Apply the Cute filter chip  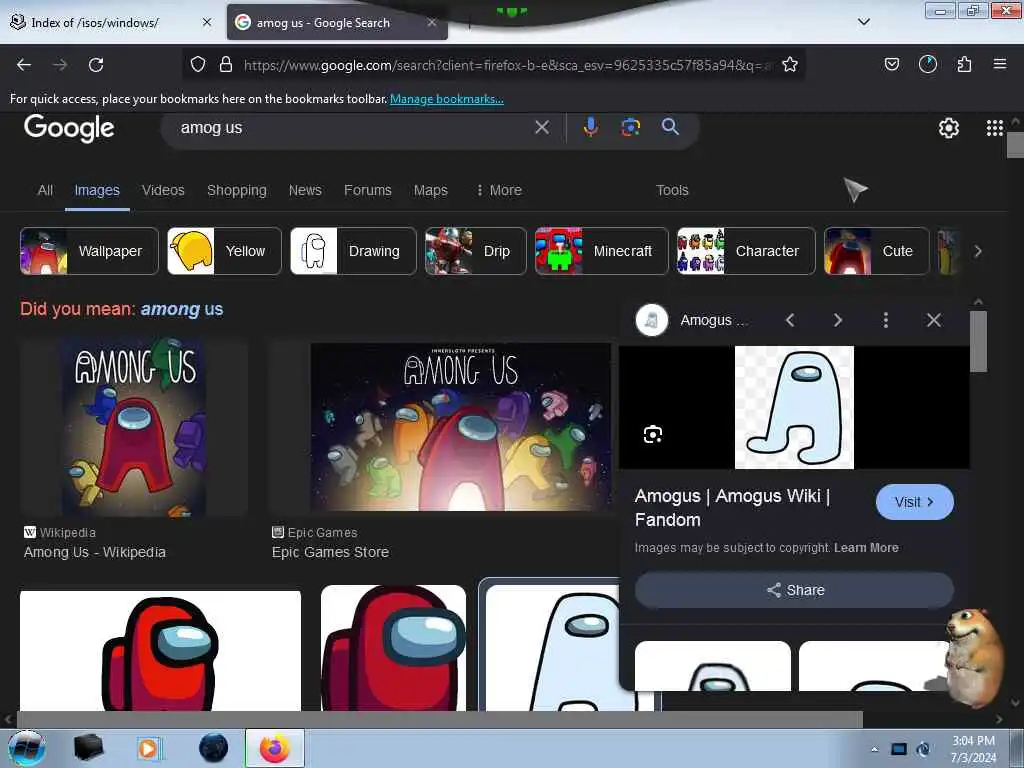pyautogui.click(x=876, y=251)
